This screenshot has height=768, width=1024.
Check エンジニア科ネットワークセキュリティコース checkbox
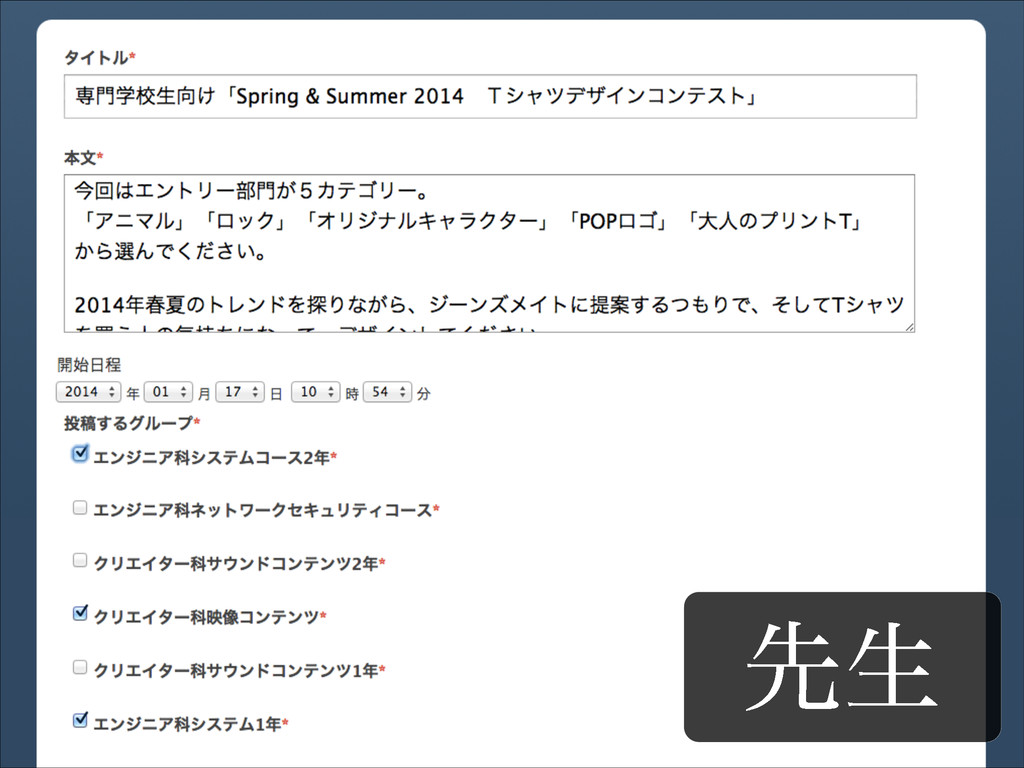pos(80,507)
